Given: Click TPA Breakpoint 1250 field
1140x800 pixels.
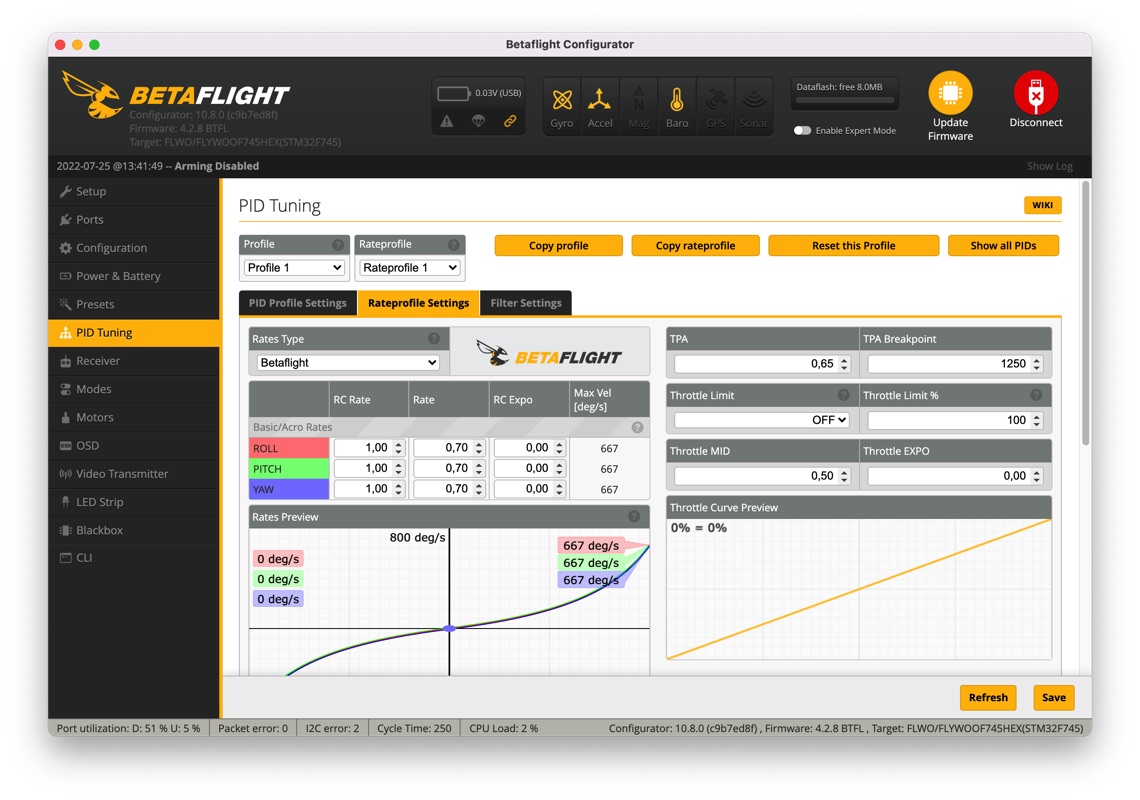Looking at the screenshot, I should coord(955,364).
